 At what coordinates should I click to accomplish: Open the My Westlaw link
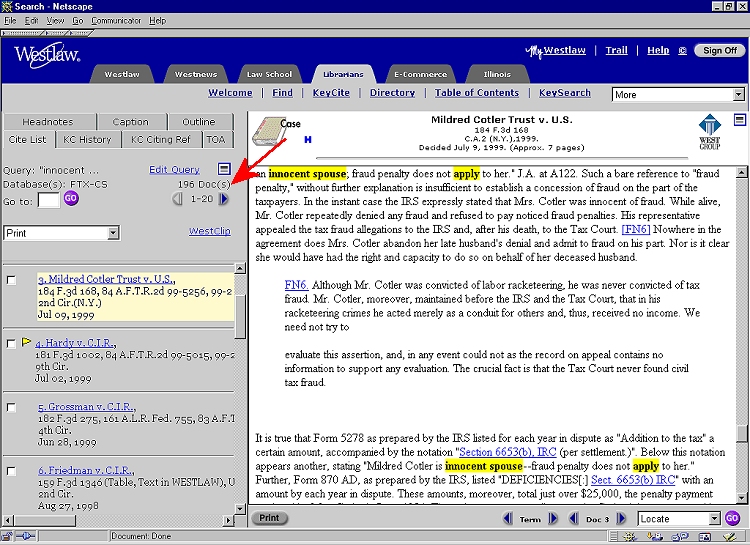coord(555,50)
